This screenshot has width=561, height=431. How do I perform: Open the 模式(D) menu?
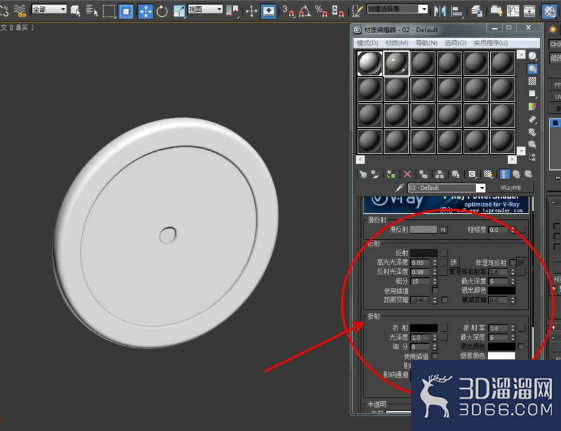pos(367,43)
